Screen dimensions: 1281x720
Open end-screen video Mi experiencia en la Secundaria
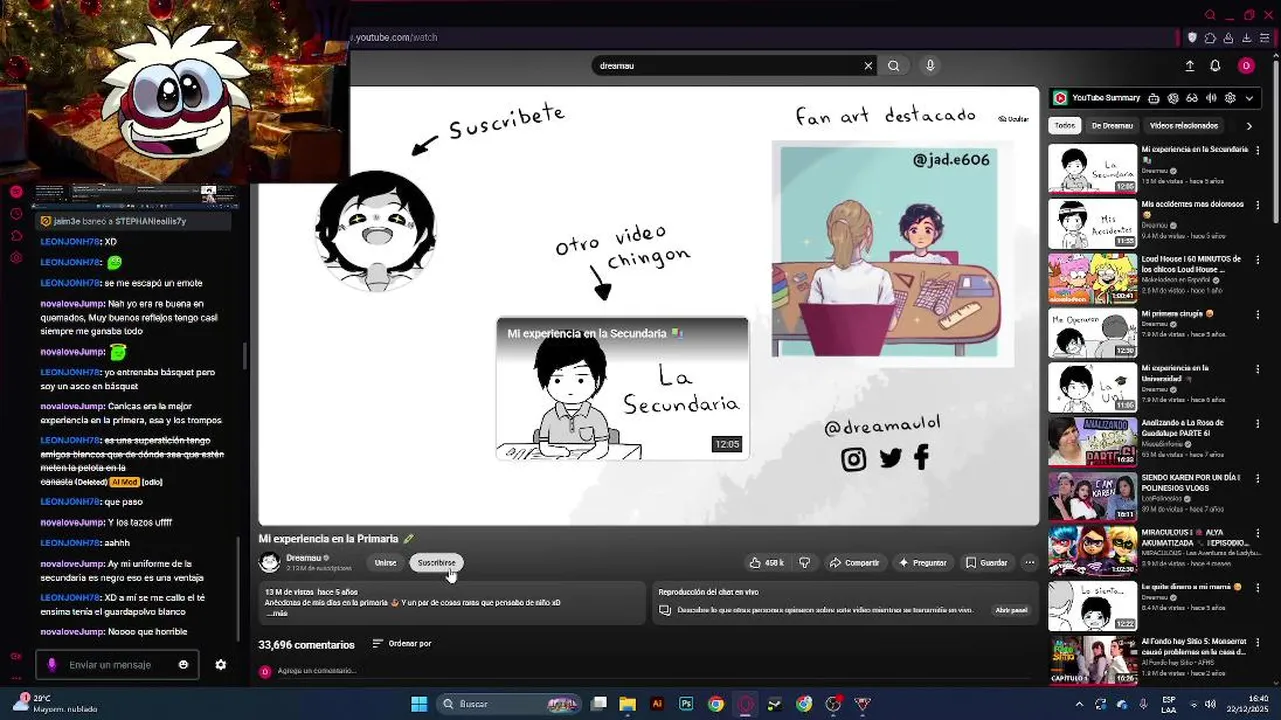click(x=622, y=389)
